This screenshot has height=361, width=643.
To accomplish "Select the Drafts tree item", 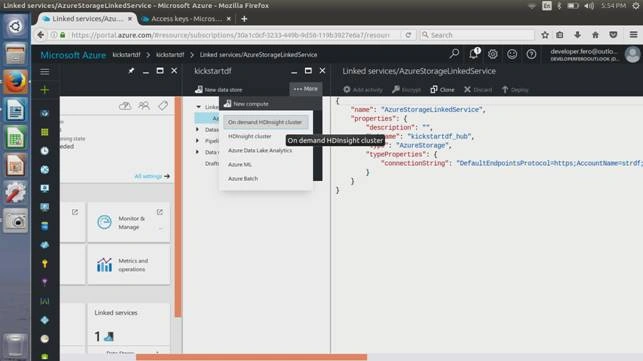I will (212, 163).
